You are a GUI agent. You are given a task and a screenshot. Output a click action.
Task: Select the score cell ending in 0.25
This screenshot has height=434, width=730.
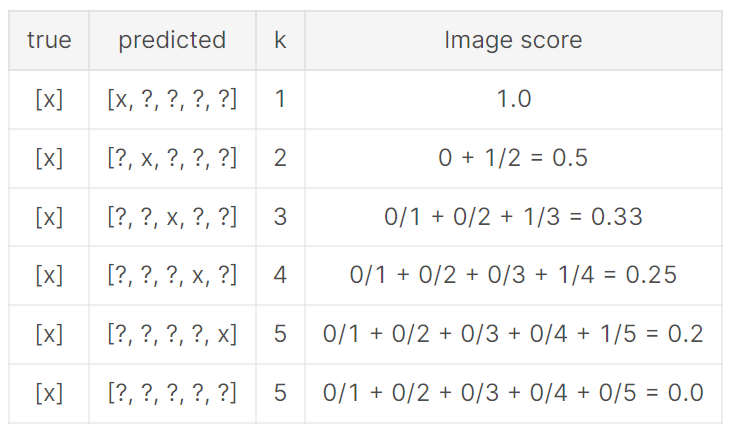pos(514,275)
